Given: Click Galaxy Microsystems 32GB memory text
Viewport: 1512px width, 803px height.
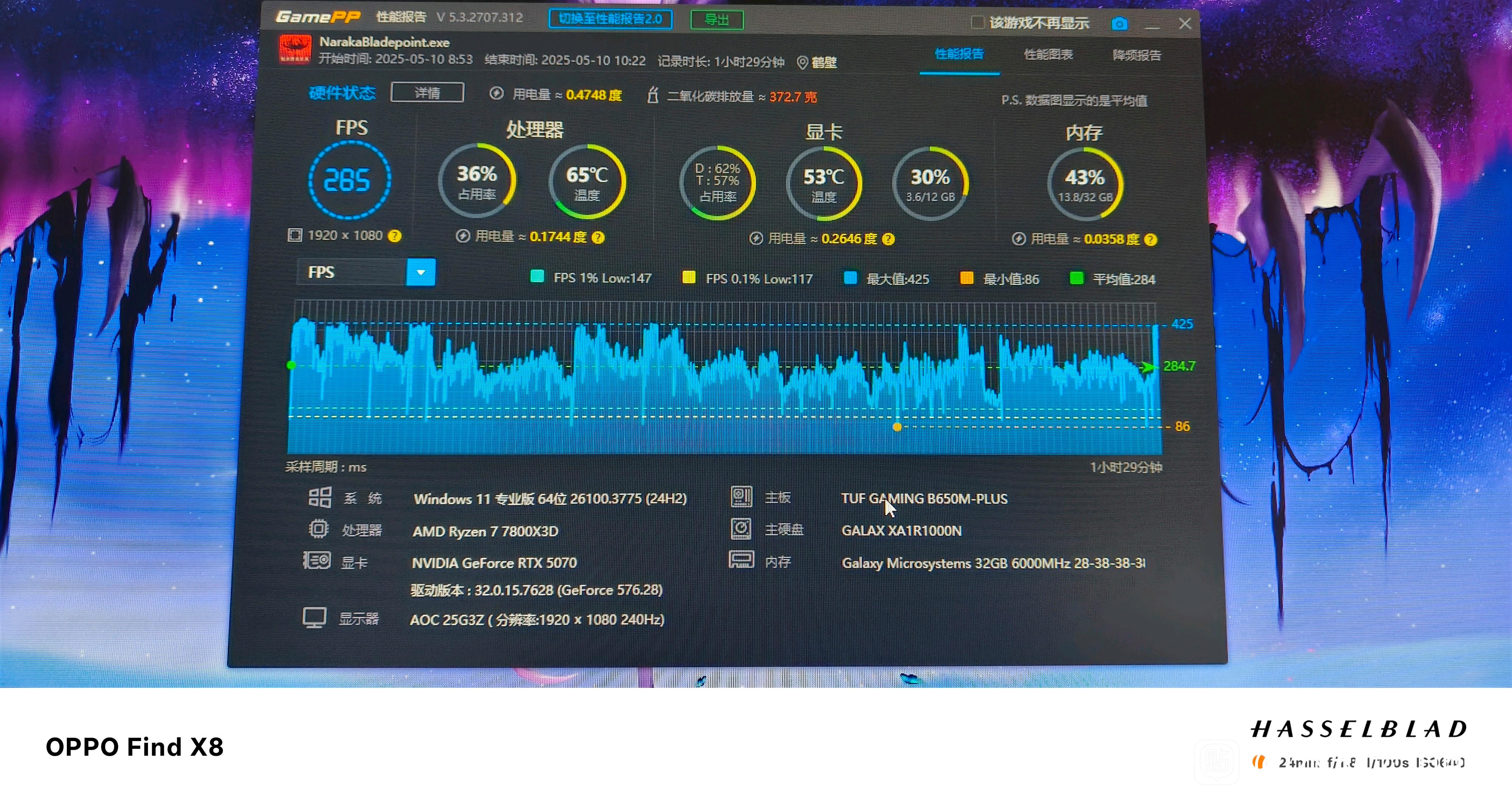Looking at the screenshot, I should (993, 563).
